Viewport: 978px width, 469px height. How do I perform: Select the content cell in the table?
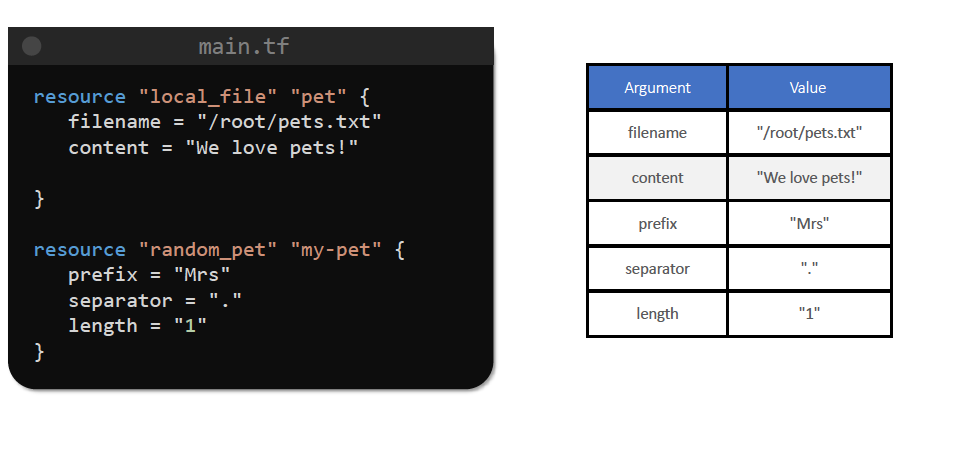tap(657, 178)
